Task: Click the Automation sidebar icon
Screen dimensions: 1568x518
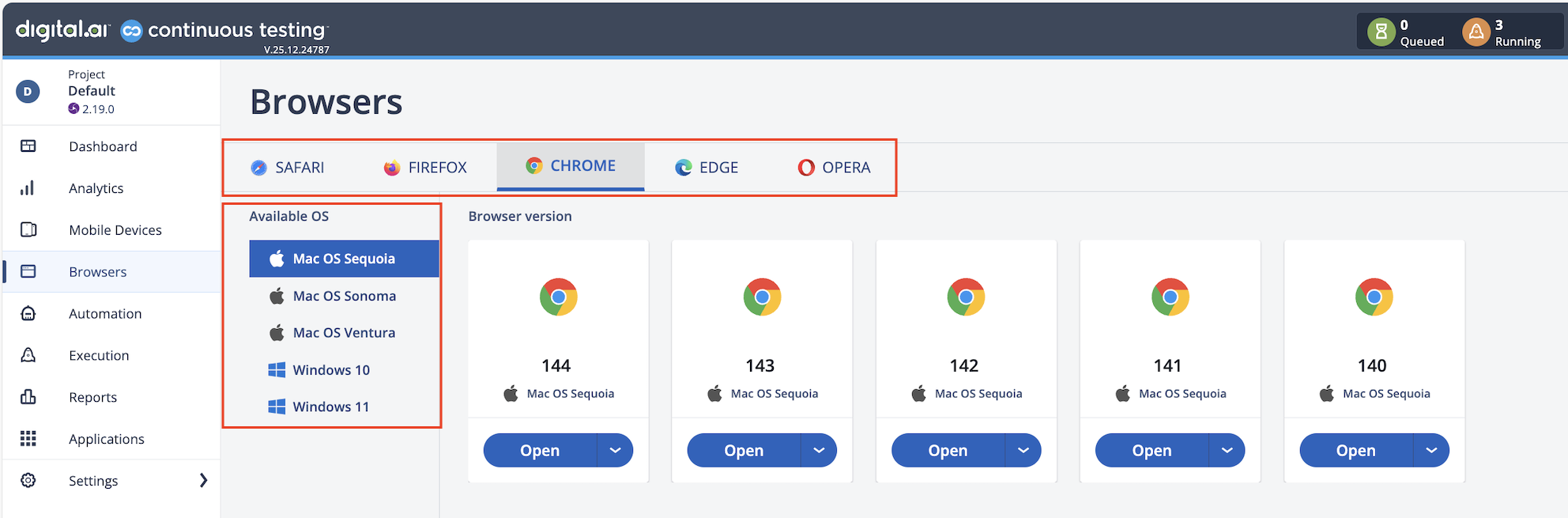Action: [x=28, y=314]
